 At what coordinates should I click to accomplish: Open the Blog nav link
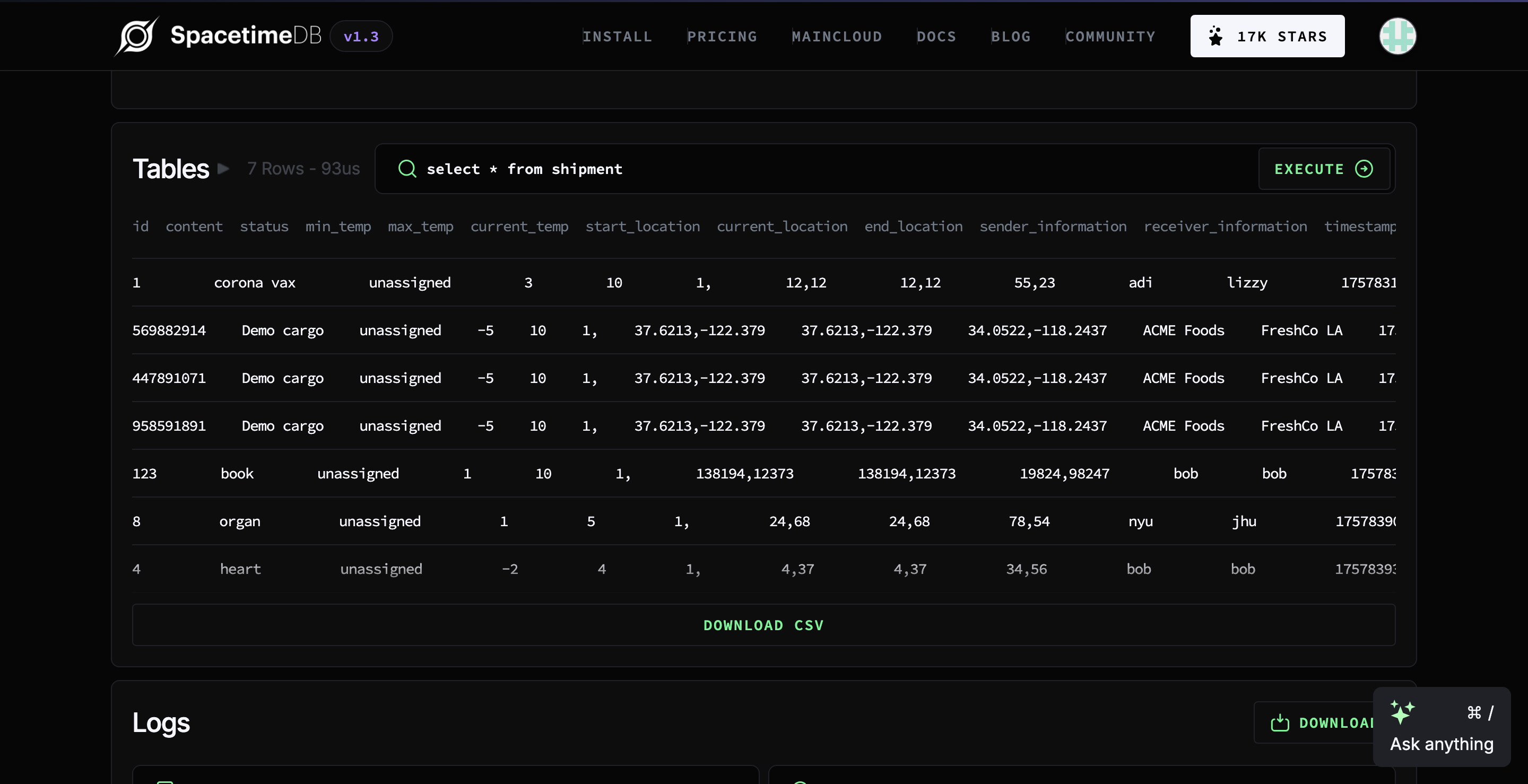[x=1011, y=36]
